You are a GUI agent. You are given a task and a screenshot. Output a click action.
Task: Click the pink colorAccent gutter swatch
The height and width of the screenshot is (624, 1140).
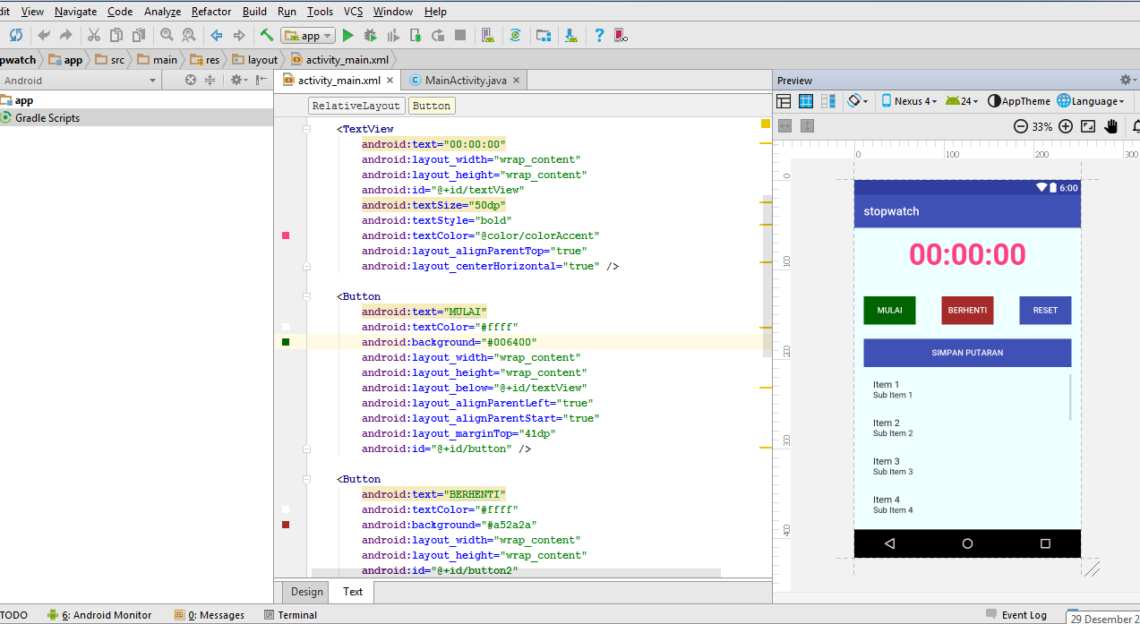click(x=286, y=236)
